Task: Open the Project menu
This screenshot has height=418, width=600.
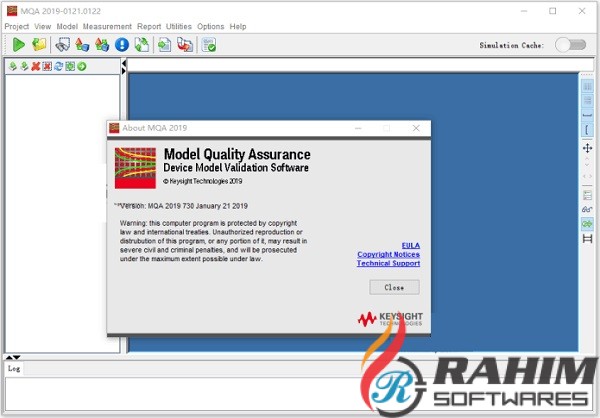Action: (x=16, y=26)
